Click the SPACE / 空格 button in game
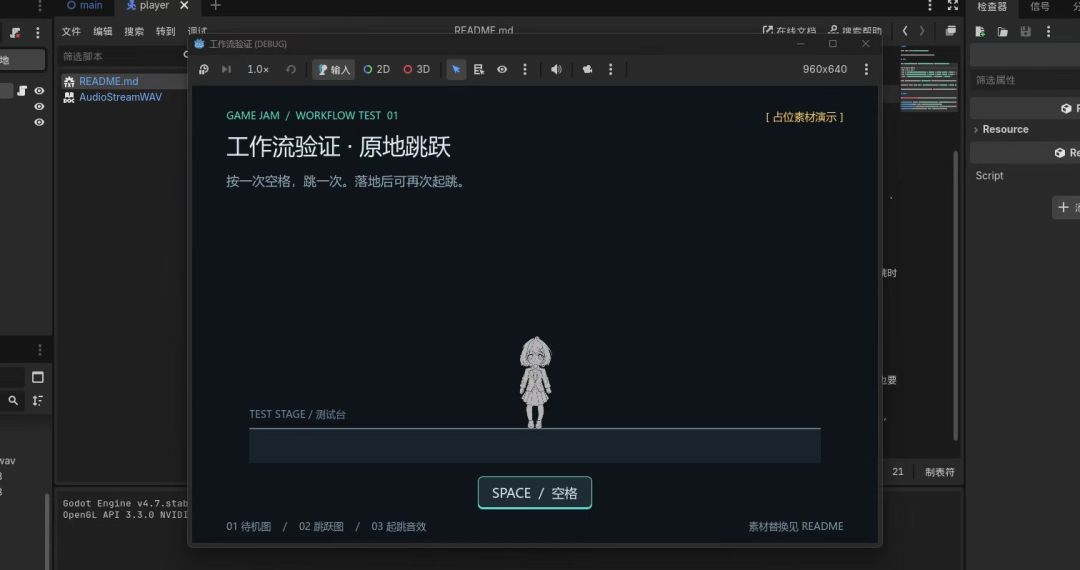This screenshot has width=1080, height=570. pyautogui.click(x=534, y=493)
